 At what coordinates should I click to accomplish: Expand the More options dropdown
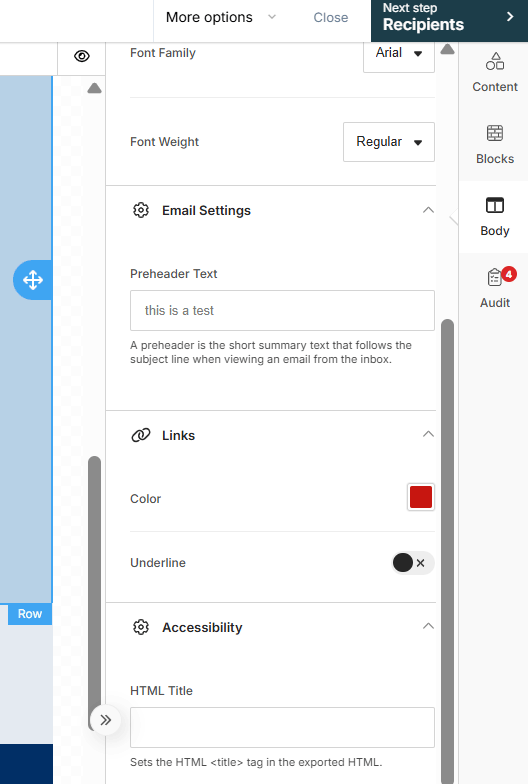pyautogui.click(x=220, y=17)
